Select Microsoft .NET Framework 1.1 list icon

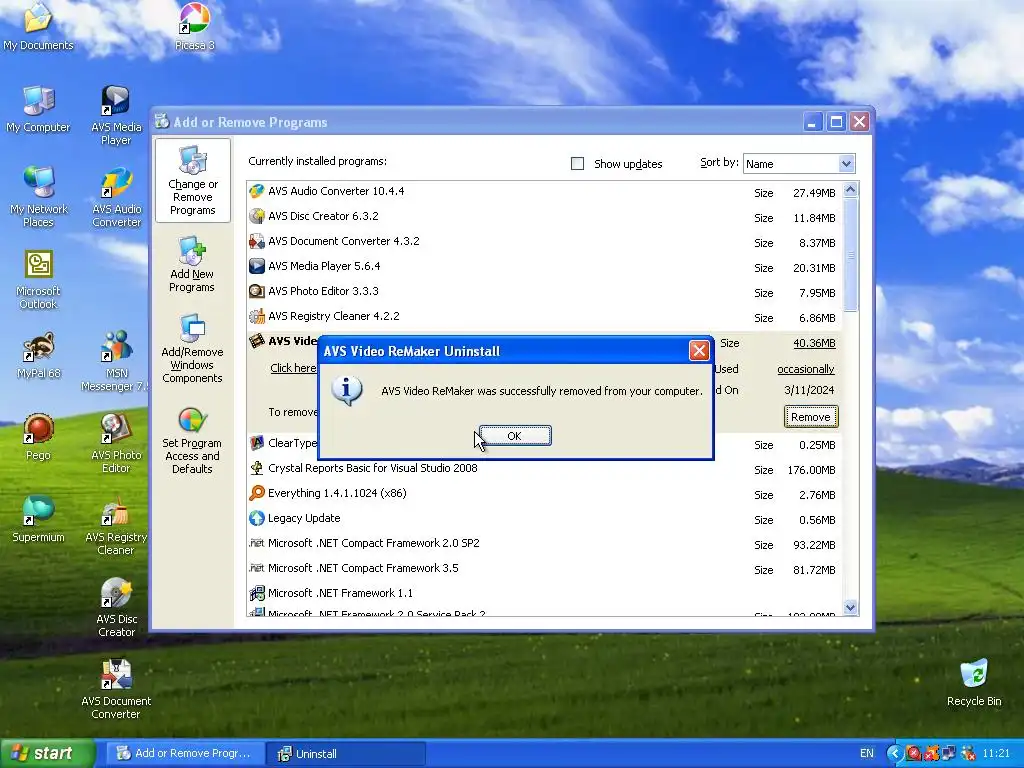pyautogui.click(x=257, y=593)
